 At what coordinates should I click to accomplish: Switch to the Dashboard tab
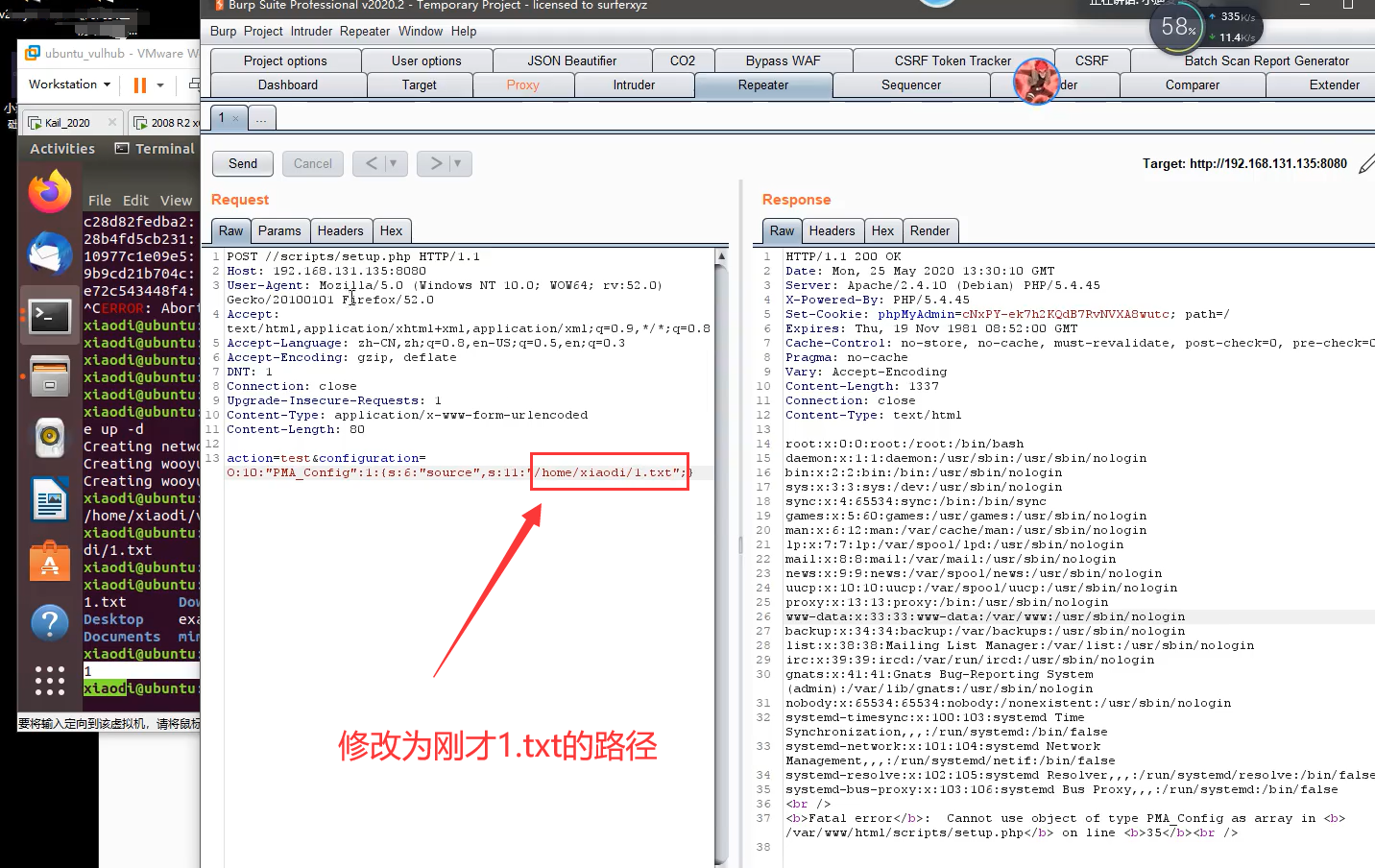coord(288,84)
